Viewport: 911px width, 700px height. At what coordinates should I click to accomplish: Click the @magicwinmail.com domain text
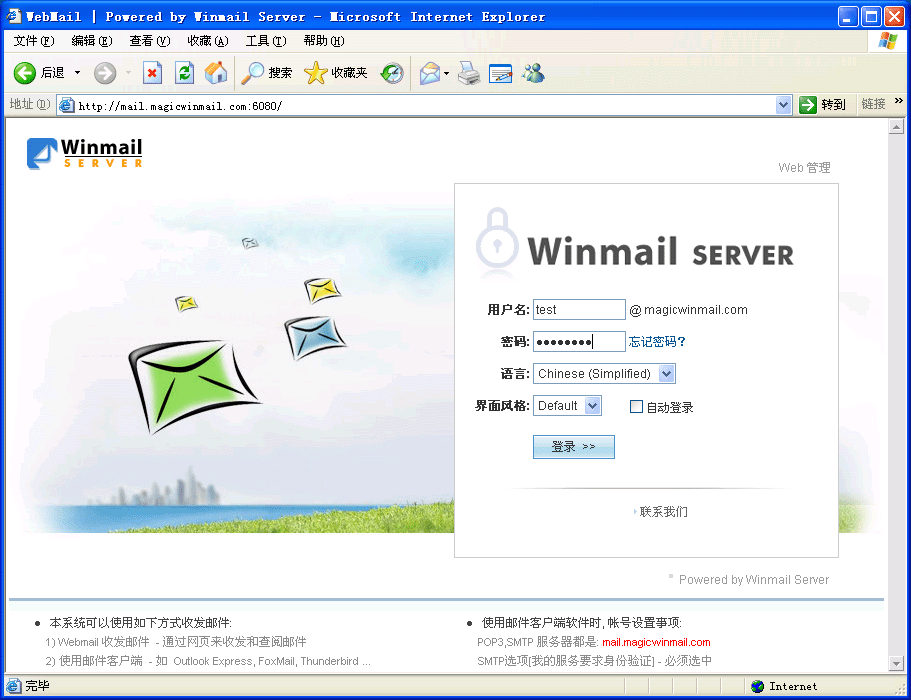[688, 310]
